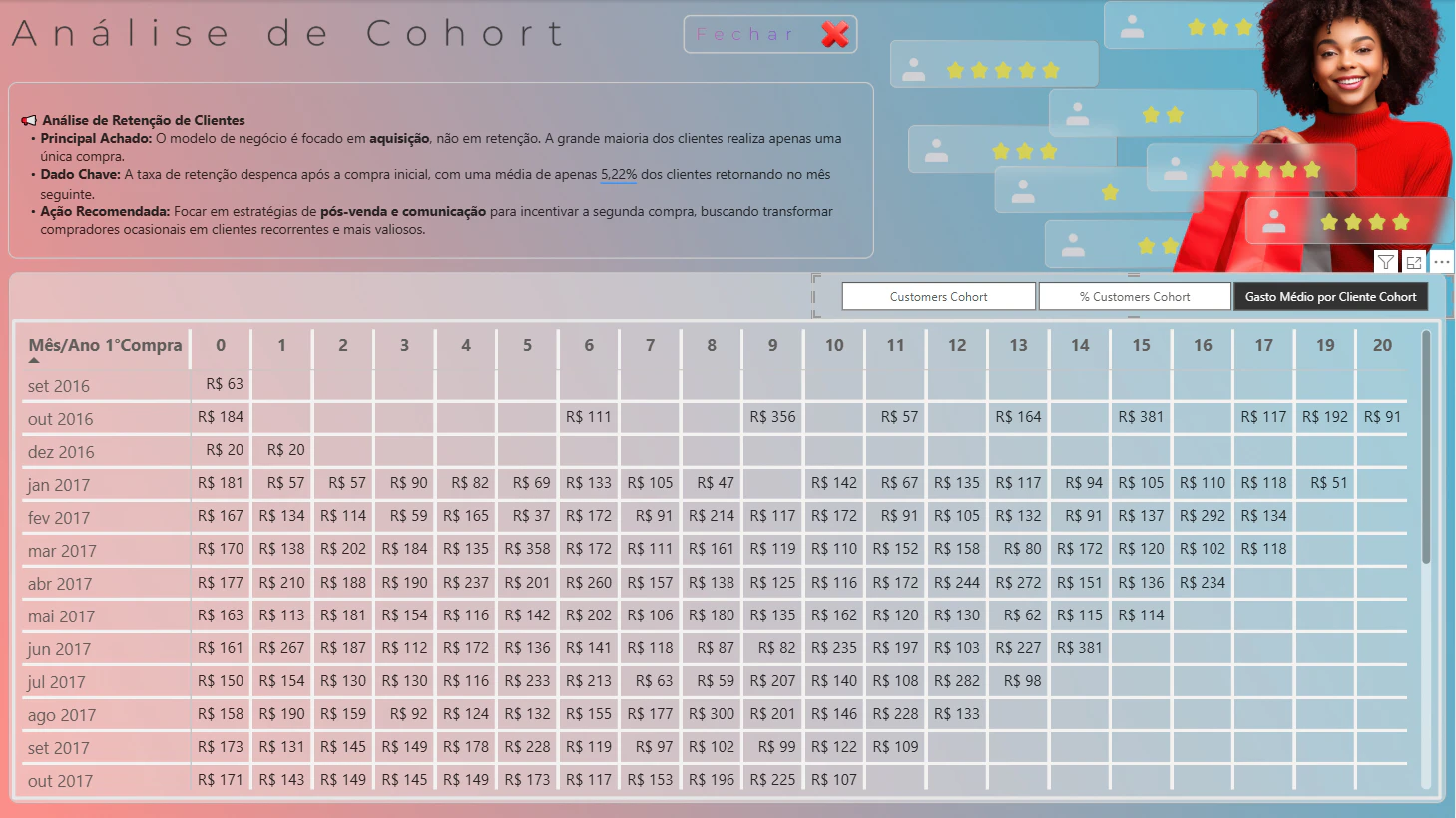Image resolution: width=1456 pixels, height=818 pixels.
Task: Select the mai 2017 row label
Action: click(61, 616)
